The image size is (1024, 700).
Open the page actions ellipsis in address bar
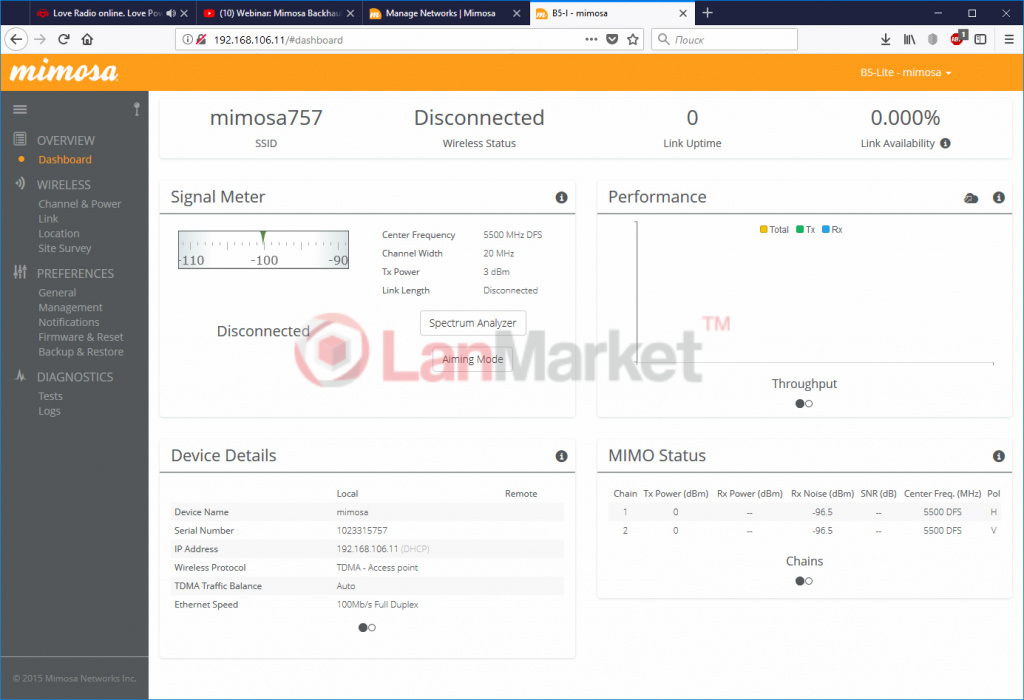[591, 40]
